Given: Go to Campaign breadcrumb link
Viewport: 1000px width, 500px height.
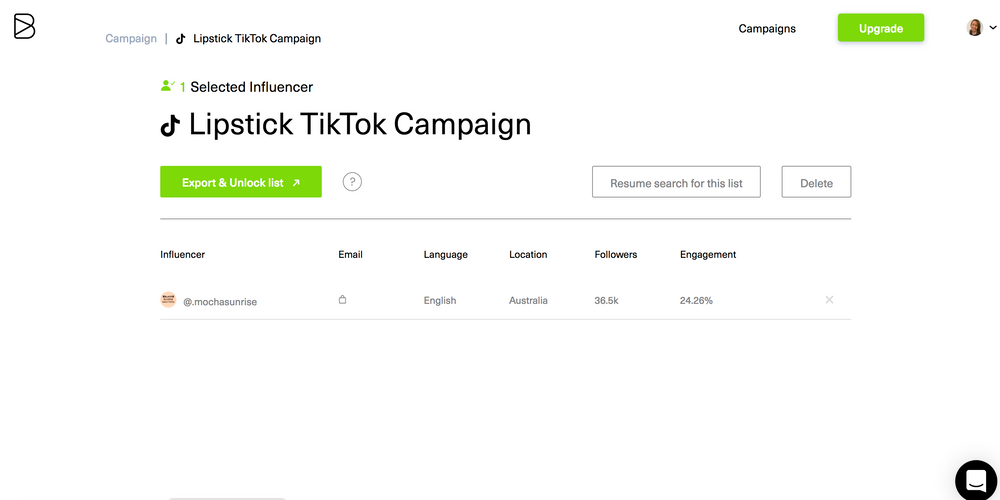Looking at the screenshot, I should pos(131,38).
